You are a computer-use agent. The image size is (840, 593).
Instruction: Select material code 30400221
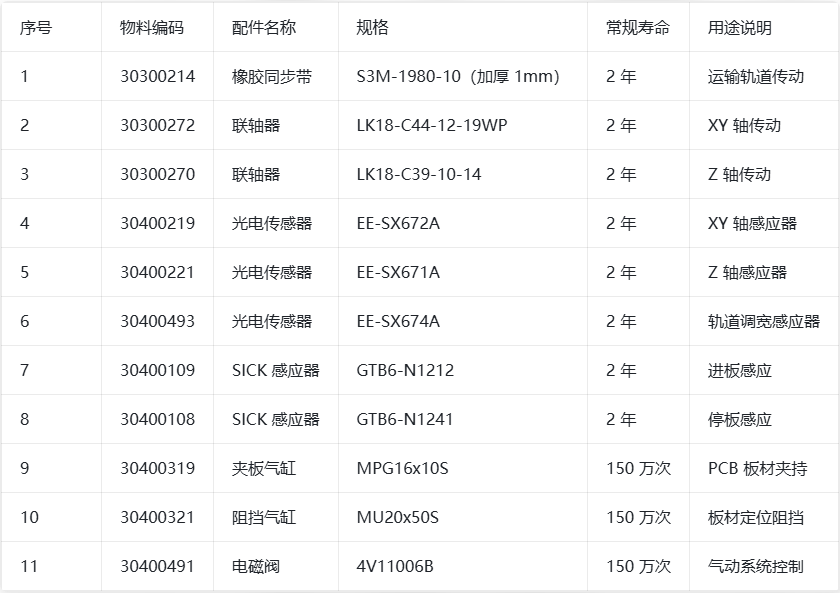(157, 273)
